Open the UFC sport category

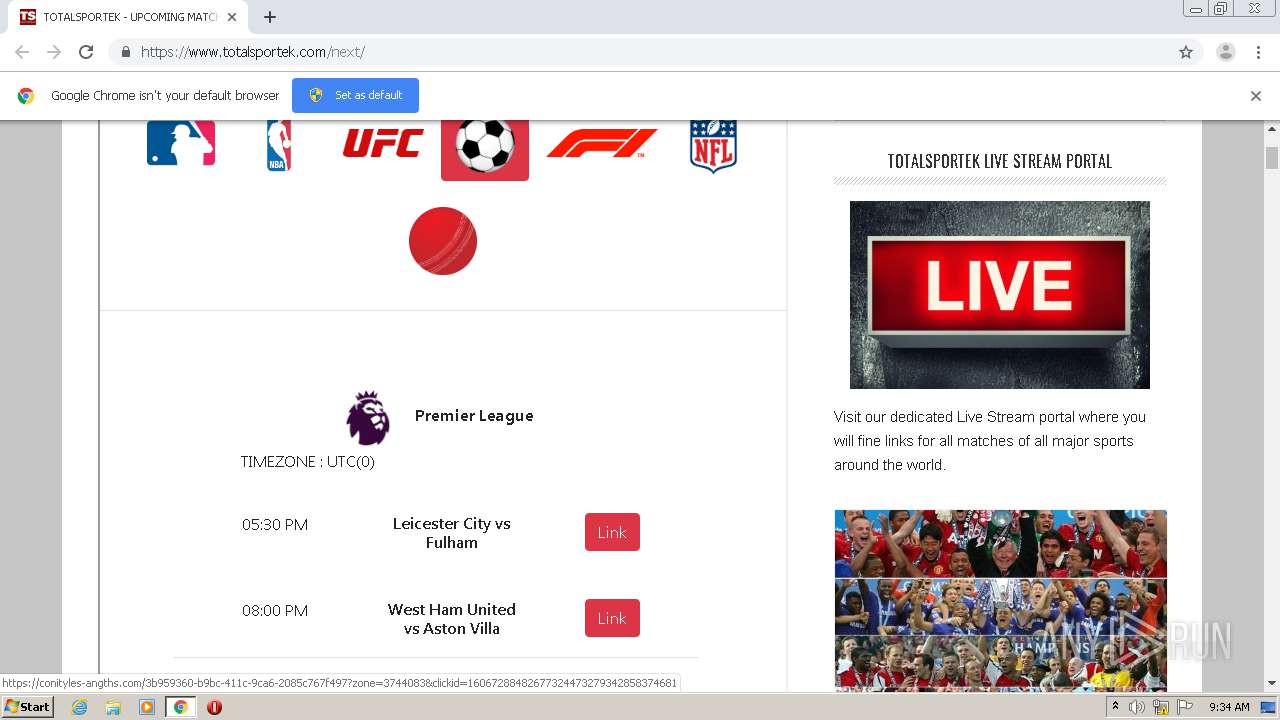(383, 143)
